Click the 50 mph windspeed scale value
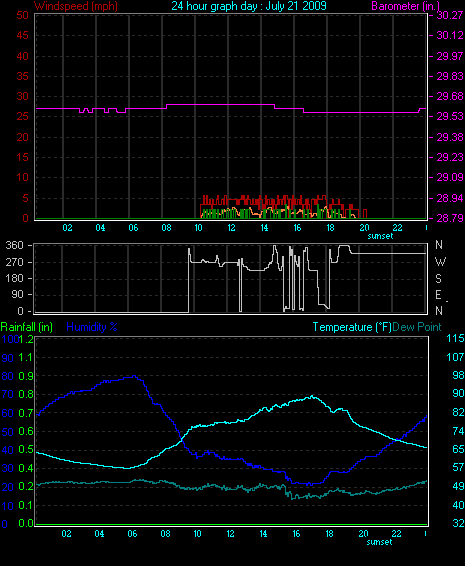 click(x=22, y=15)
